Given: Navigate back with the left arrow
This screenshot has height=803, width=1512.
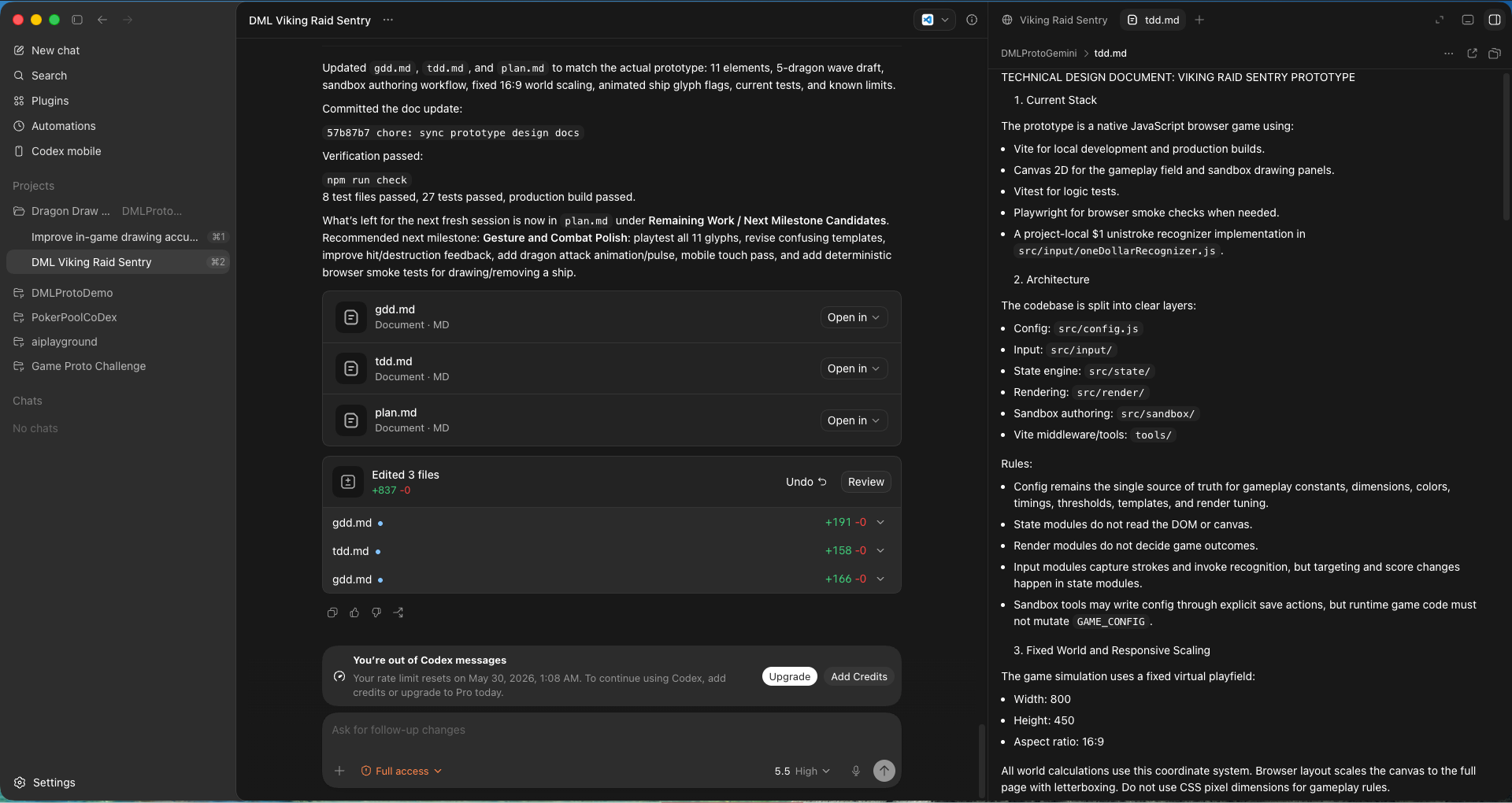Looking at the screenshot, I should (102, 20).
